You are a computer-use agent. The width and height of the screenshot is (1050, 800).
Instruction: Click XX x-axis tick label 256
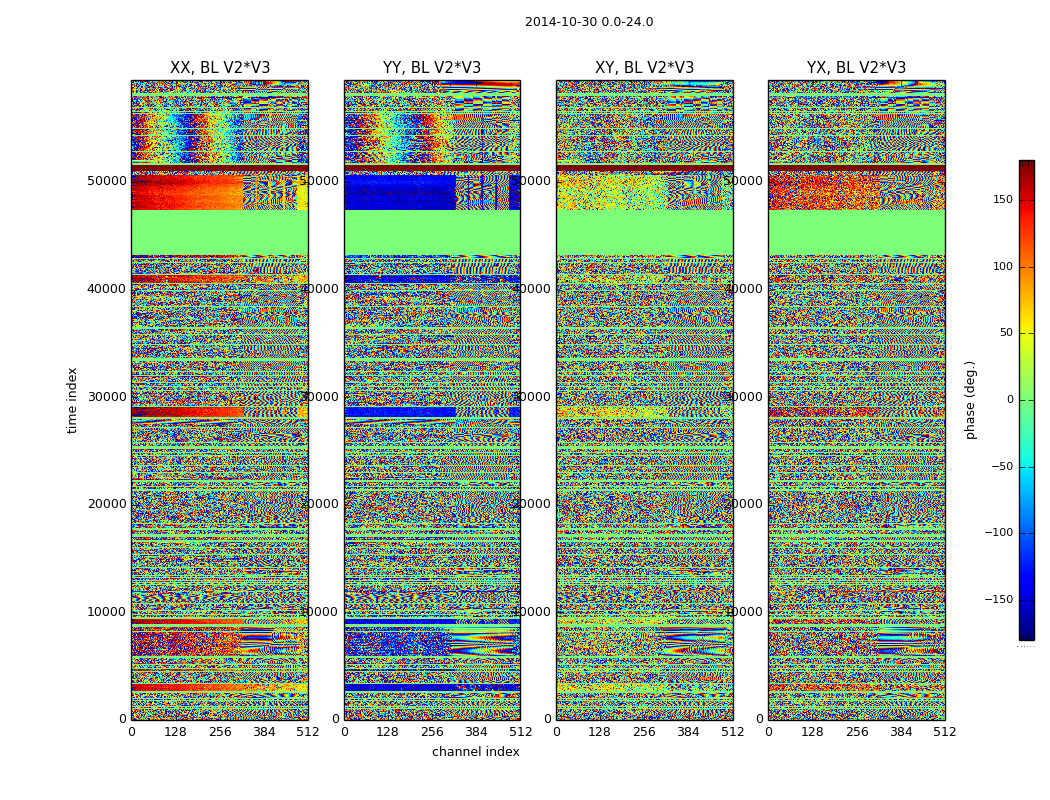pos(220,732)
